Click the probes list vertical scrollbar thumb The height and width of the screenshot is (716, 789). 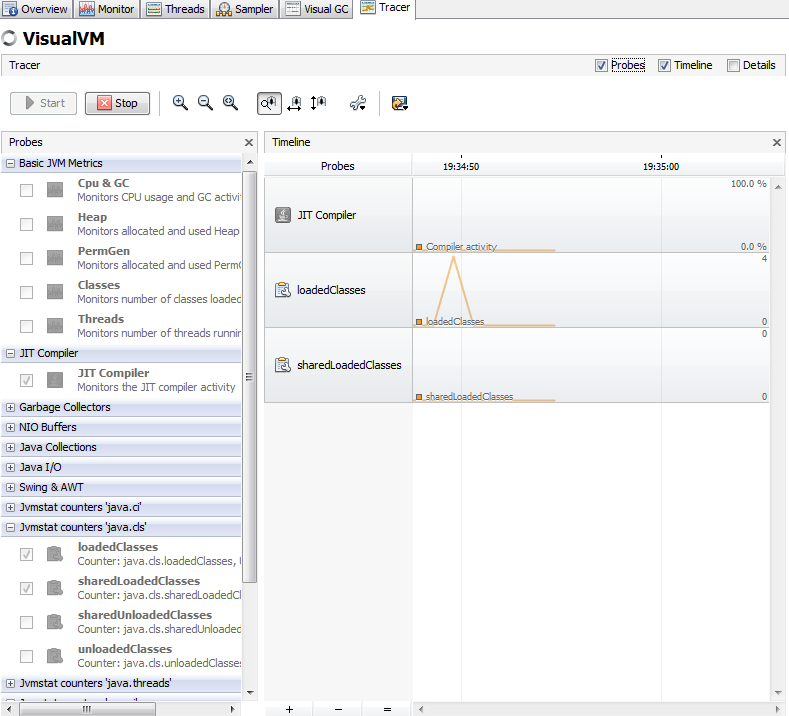[x=250, y=376]
